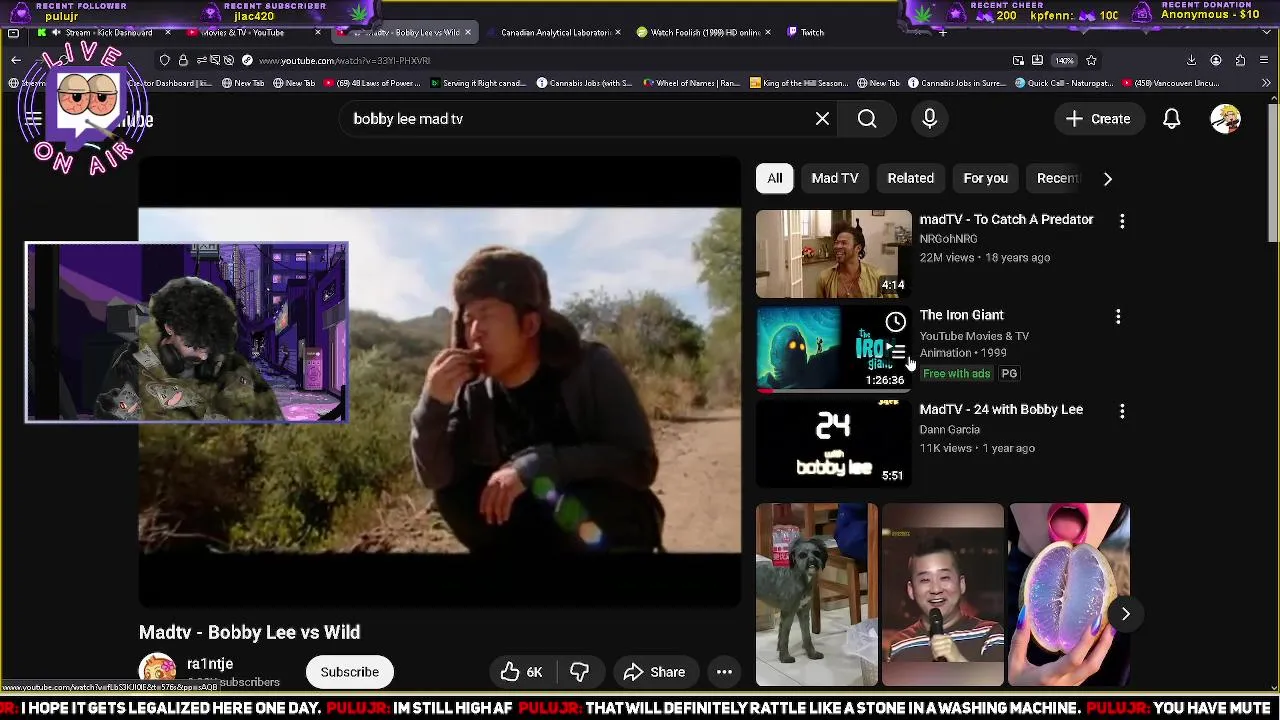Open the King of the Hill Season bookmark
This screenshot has height=720, width=1280.
[798, 83]
